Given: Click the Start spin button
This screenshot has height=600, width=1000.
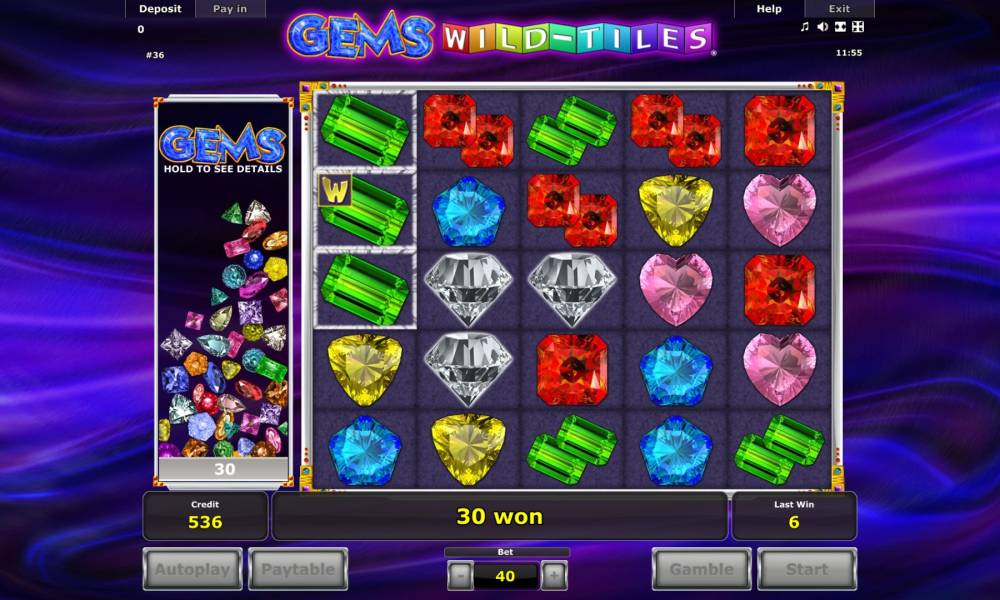Looking at the screenshot, I should coord(807,569).
